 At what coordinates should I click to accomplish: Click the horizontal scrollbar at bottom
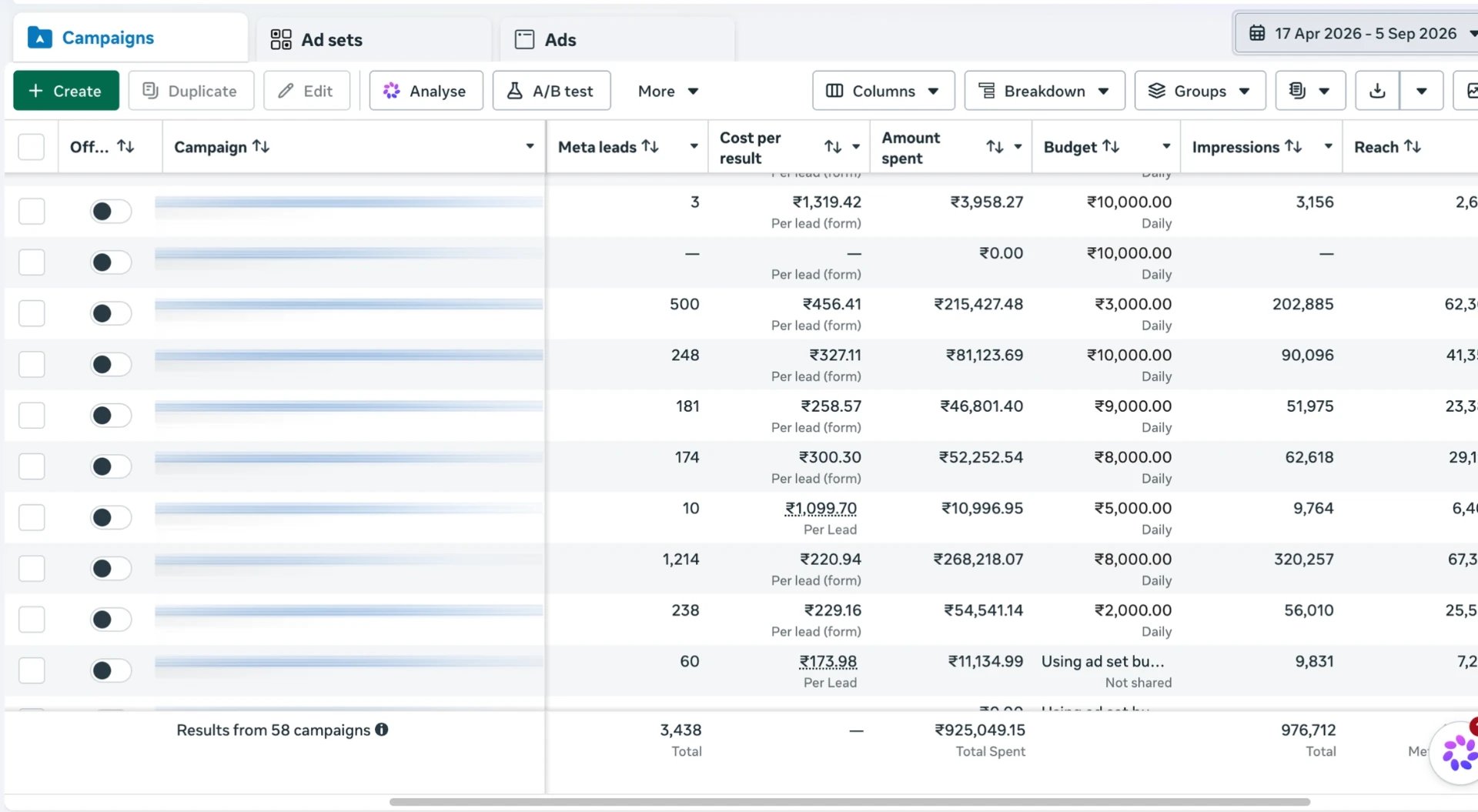coord(849,802)
